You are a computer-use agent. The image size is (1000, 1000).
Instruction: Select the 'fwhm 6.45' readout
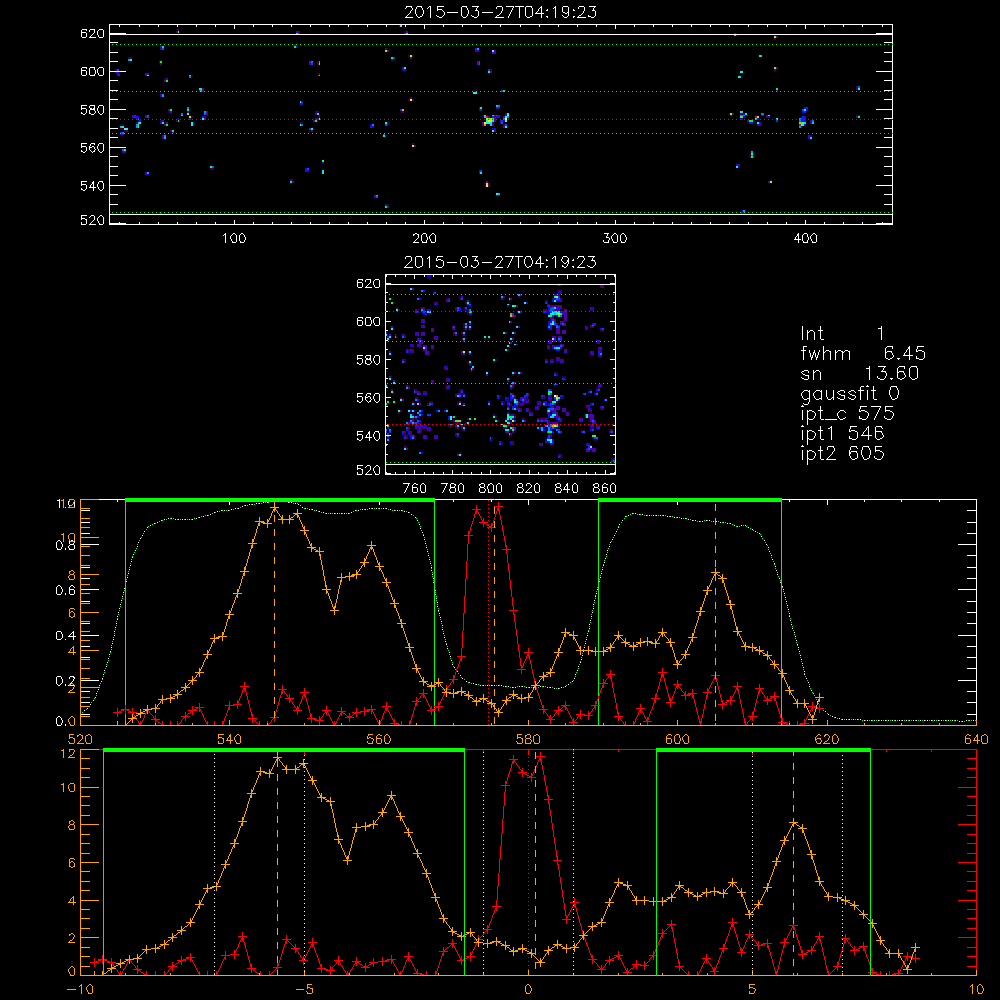click(863, 353)
